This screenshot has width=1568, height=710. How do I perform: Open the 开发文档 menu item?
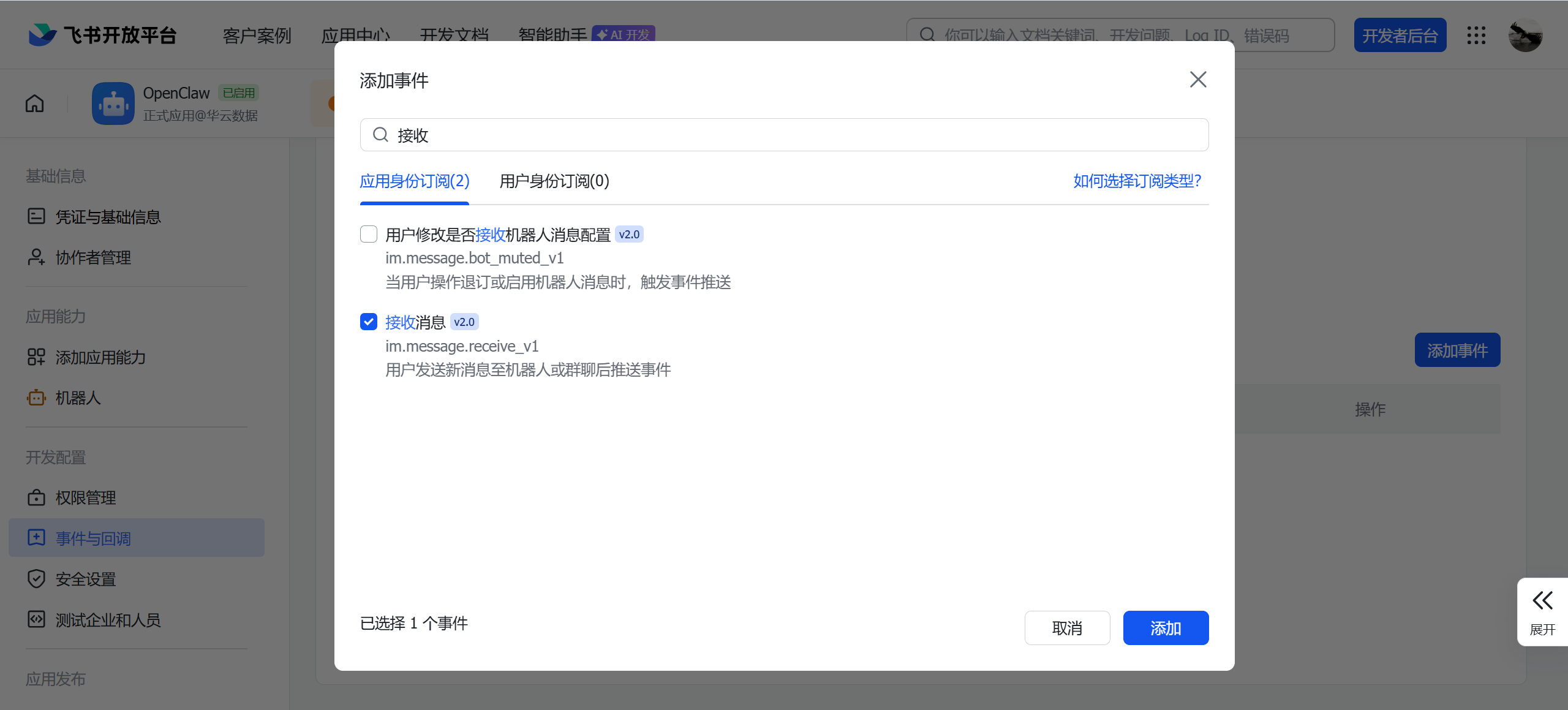pos(453,35)
